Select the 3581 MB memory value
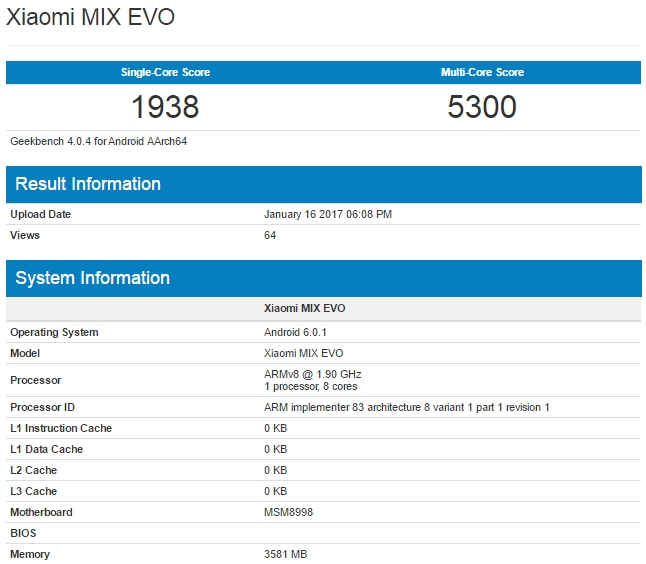646x564 pixels. [286, 554]
